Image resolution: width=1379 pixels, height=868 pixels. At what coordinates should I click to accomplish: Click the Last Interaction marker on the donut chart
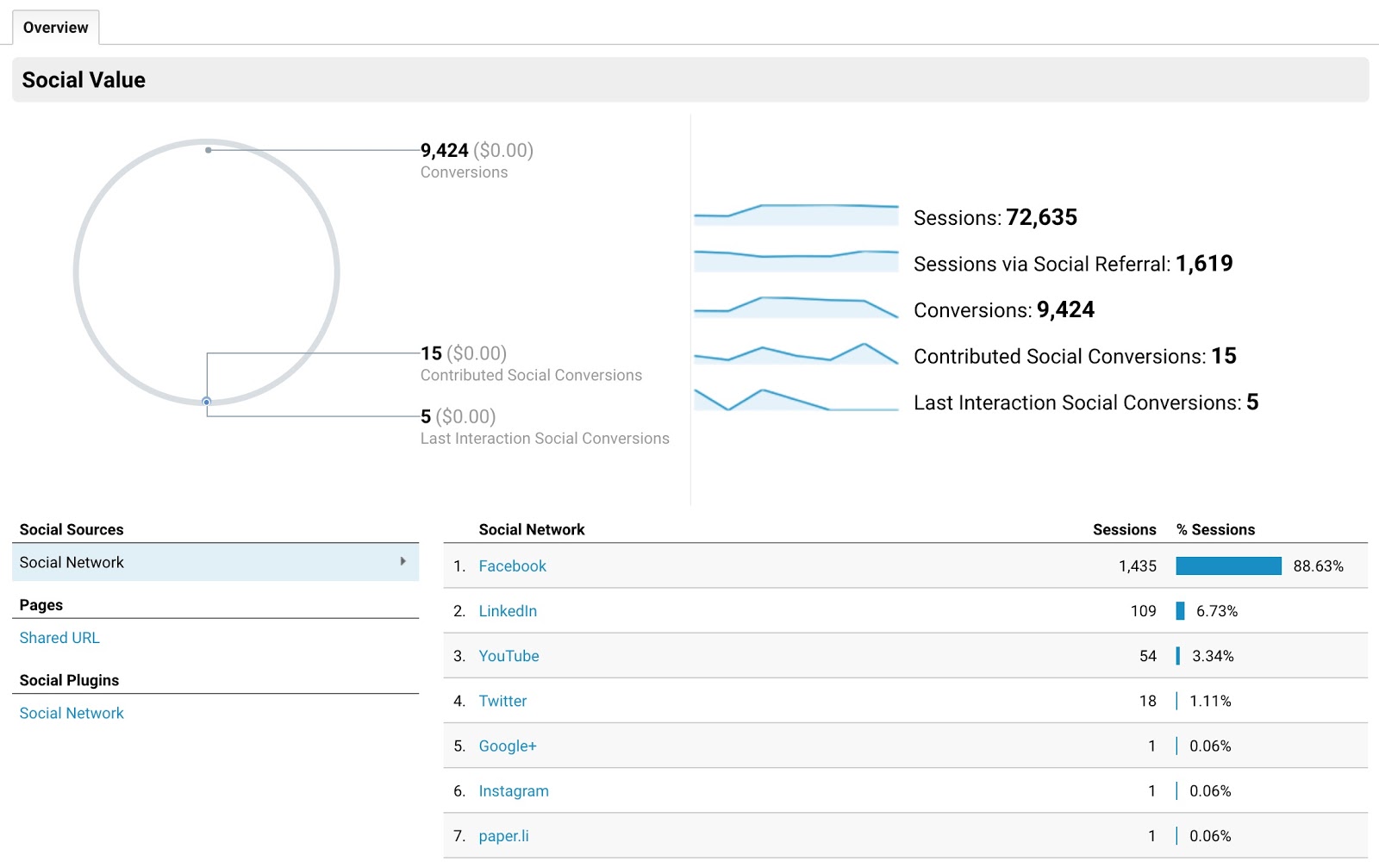coord(207,401)
